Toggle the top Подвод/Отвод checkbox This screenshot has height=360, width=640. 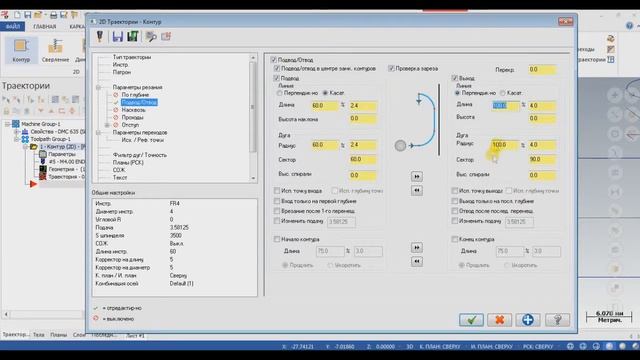[273, 60]
